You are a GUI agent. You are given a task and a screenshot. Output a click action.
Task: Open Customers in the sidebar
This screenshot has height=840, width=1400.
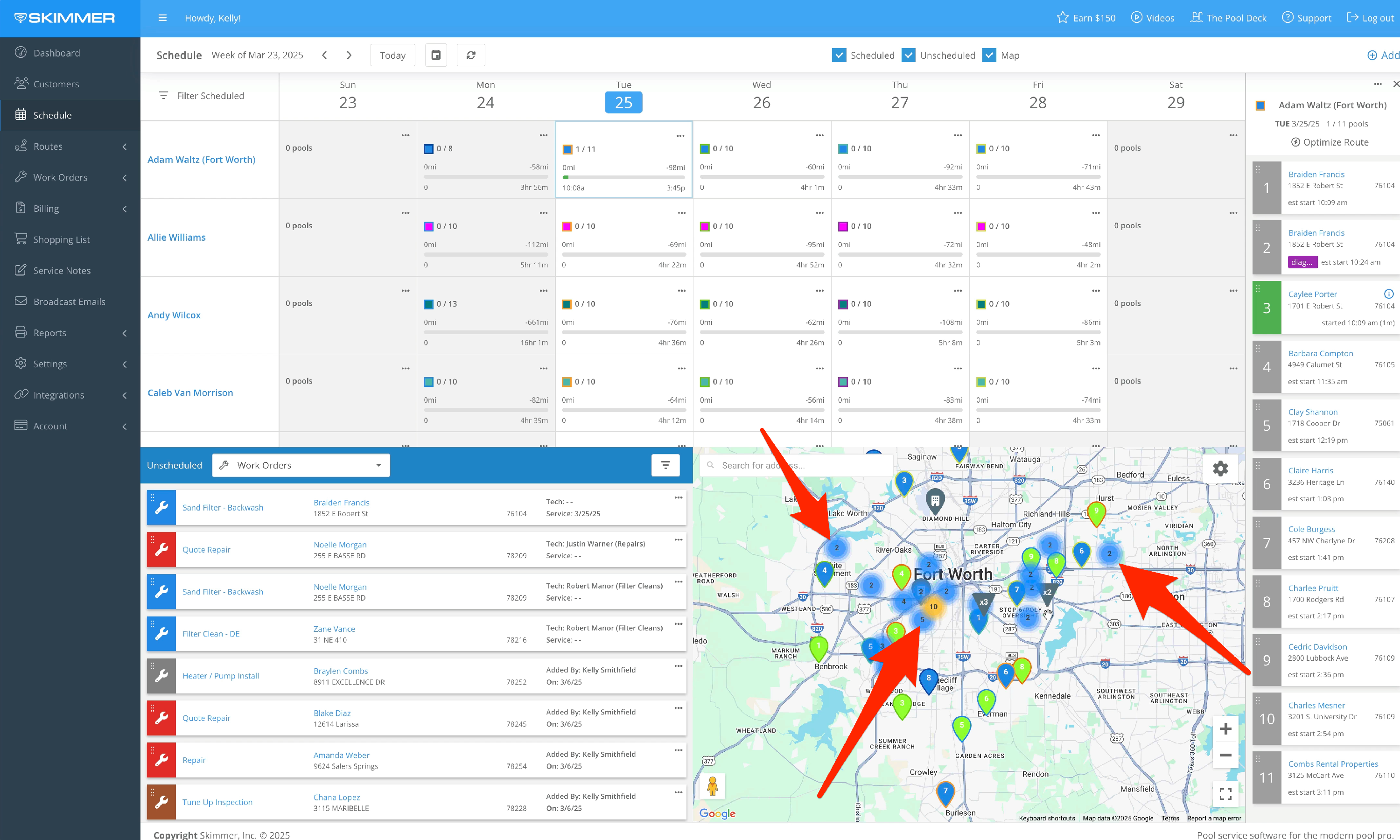56,84
